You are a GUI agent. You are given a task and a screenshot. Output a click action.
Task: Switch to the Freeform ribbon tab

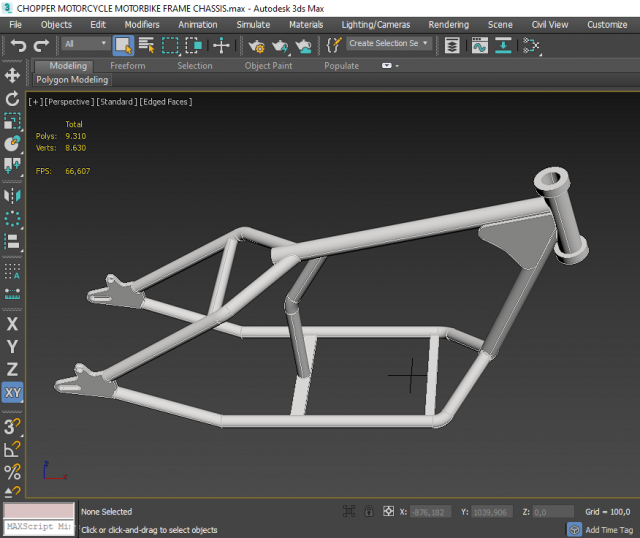click(x=128, y=66)
